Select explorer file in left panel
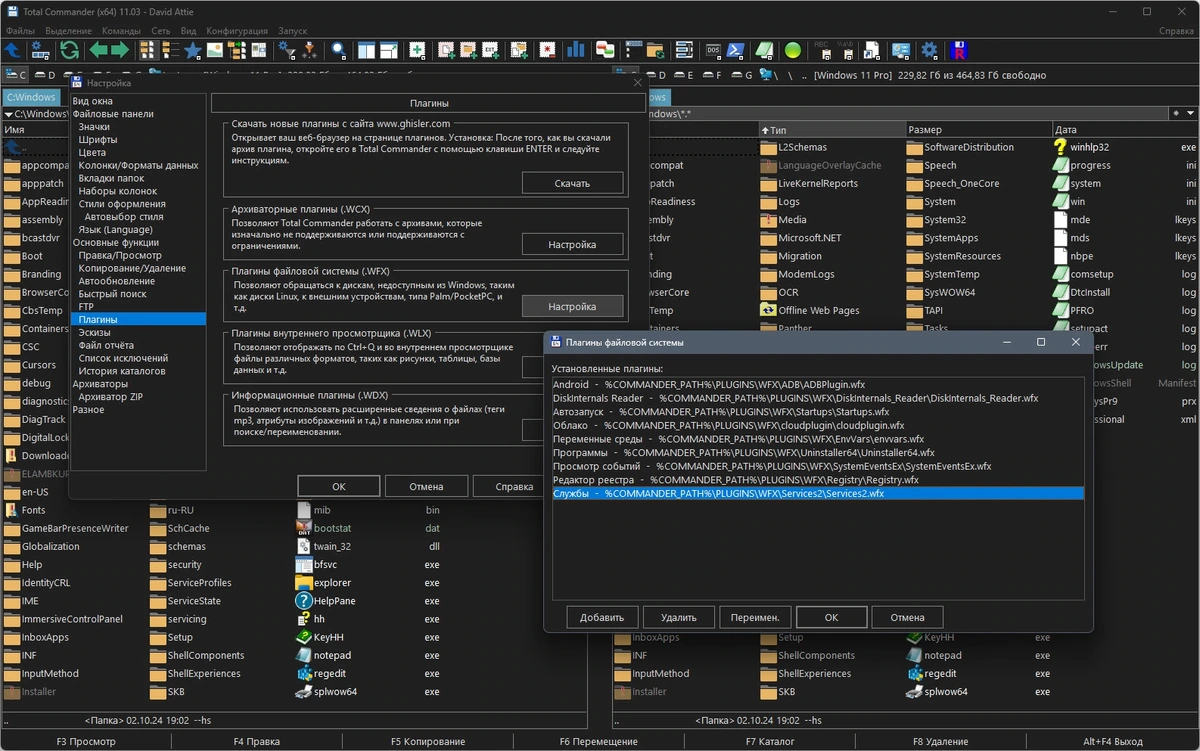The height and width of the screenshot is (751, 1200). click(x=324, y=582)
